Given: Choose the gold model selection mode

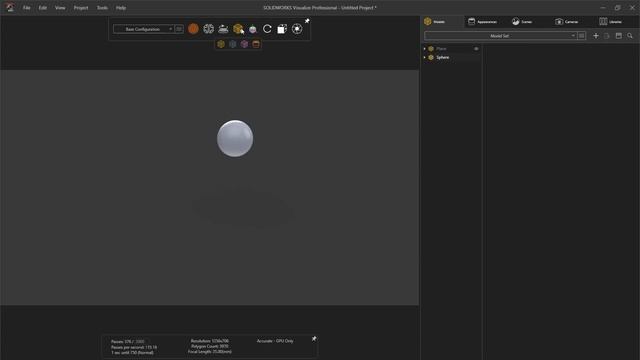Looking at the screenshot, I should [221, 44].
